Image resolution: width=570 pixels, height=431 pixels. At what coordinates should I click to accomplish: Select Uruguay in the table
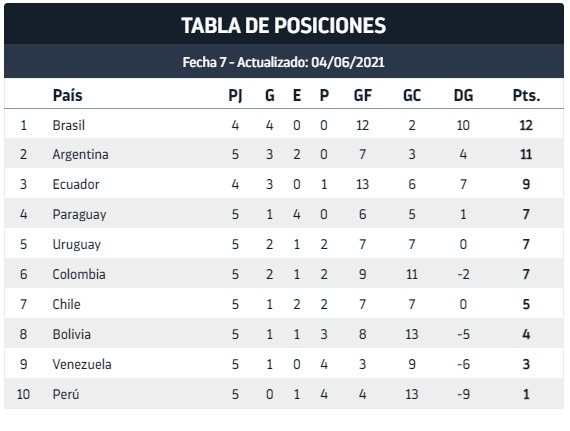[76, 244]
